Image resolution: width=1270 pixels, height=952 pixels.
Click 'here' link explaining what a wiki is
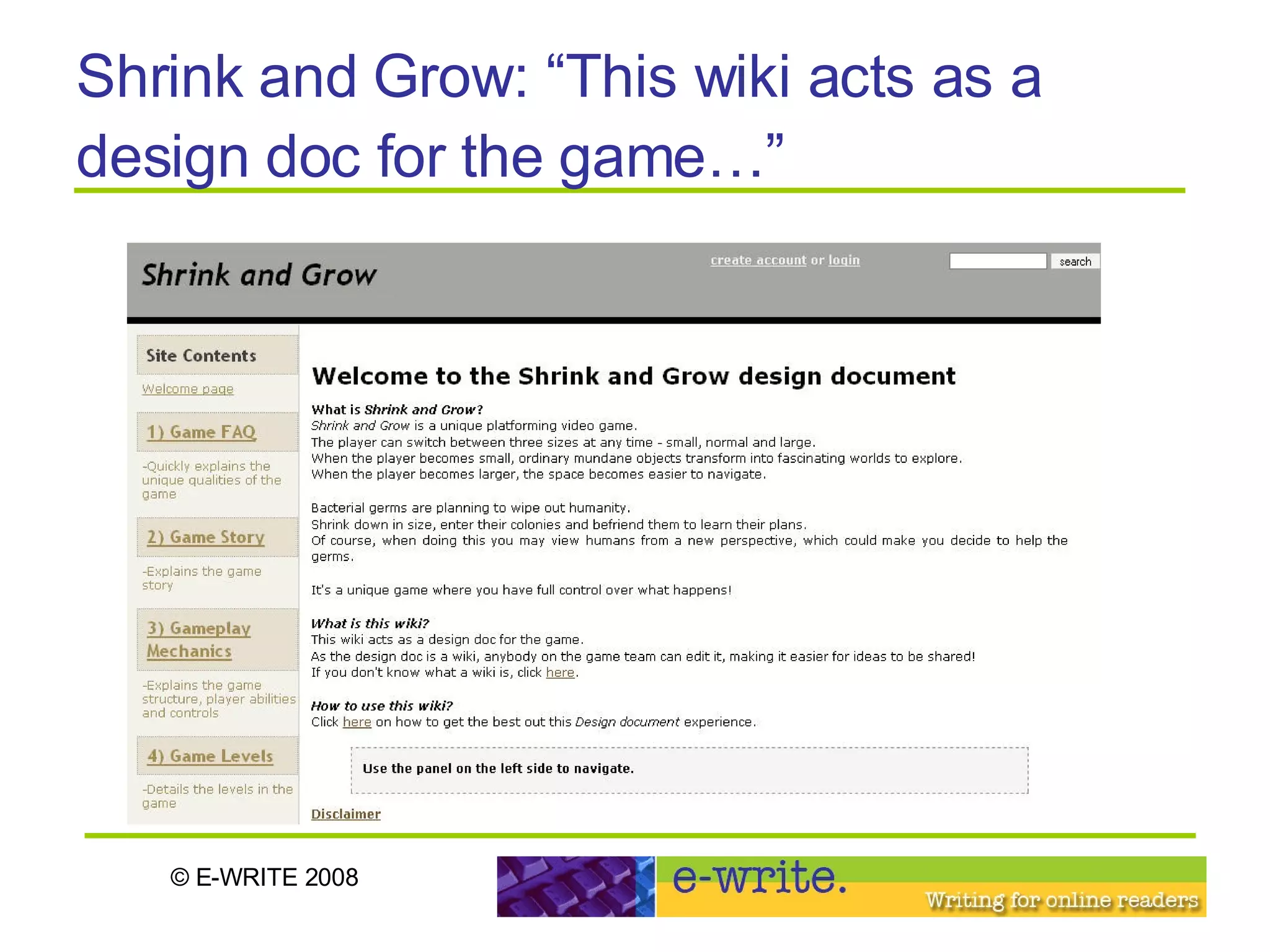560,673
